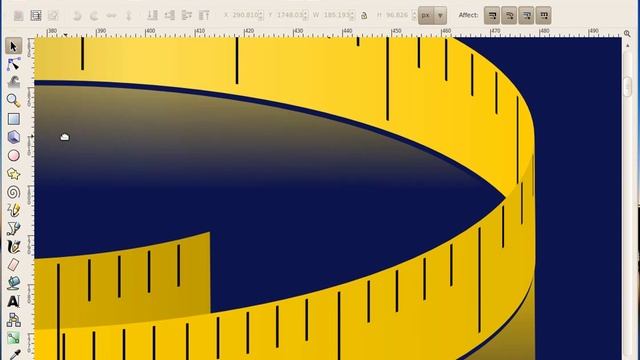Click W field spinner arrows
This screenshot has width=640, height=360.
[353, 16]
